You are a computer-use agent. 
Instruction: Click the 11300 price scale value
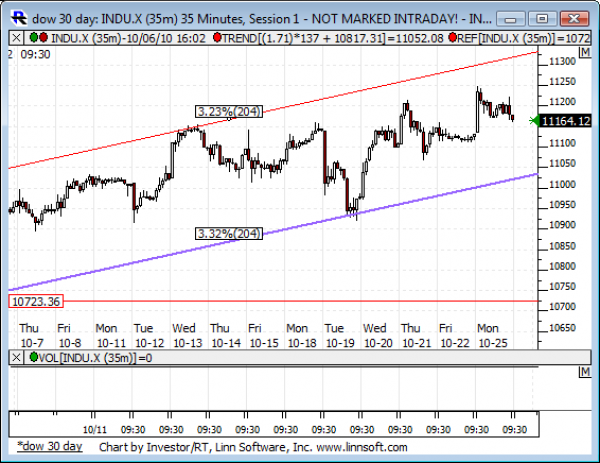click(562, 61)
